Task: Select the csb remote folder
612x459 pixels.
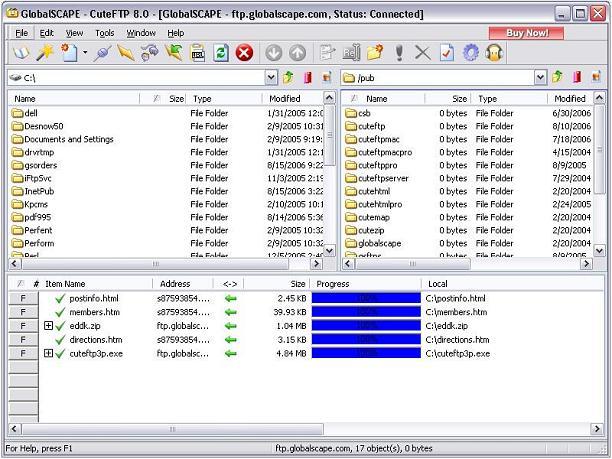Action: (x=358, y=113)
